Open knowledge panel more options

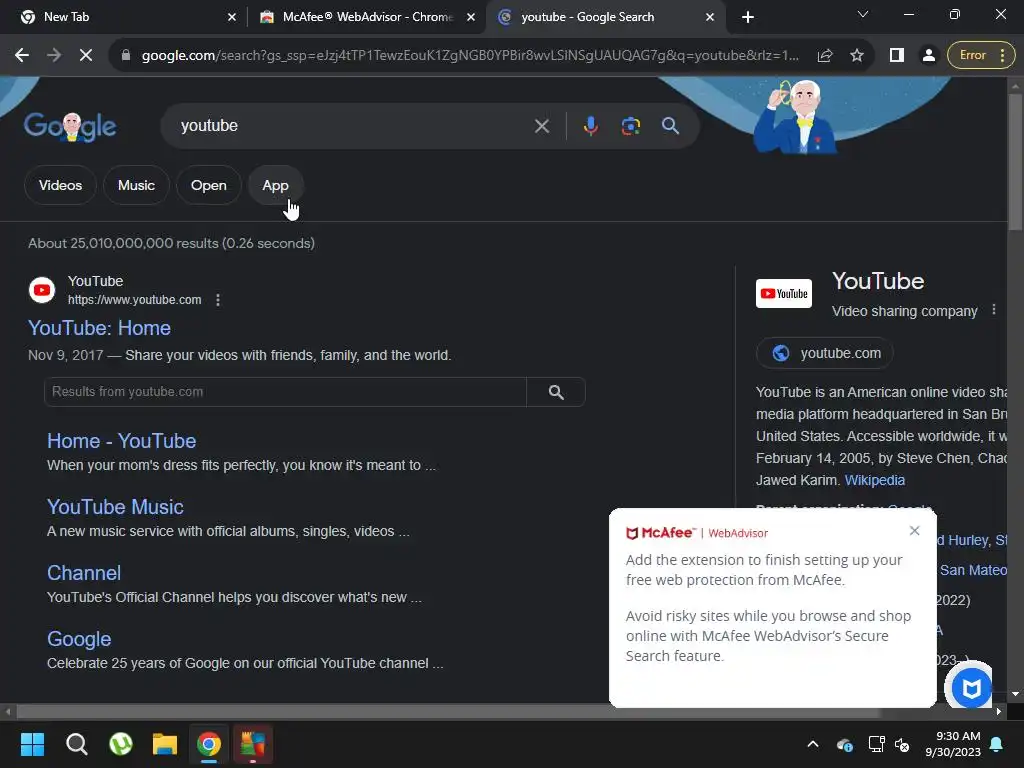993,310
